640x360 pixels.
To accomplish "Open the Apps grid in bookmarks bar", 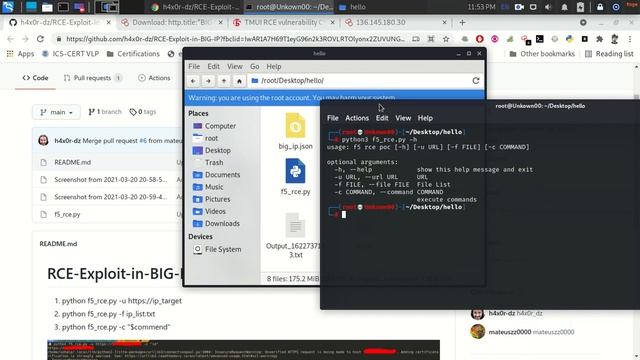I will tap(20, 54).
